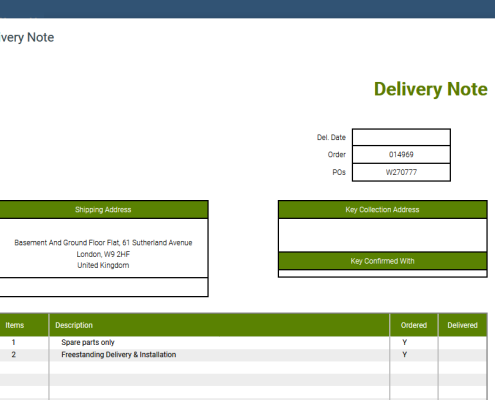The image size is (495, 400).
Task: Select the POs field W270777
Action: [x=401, y=172]
